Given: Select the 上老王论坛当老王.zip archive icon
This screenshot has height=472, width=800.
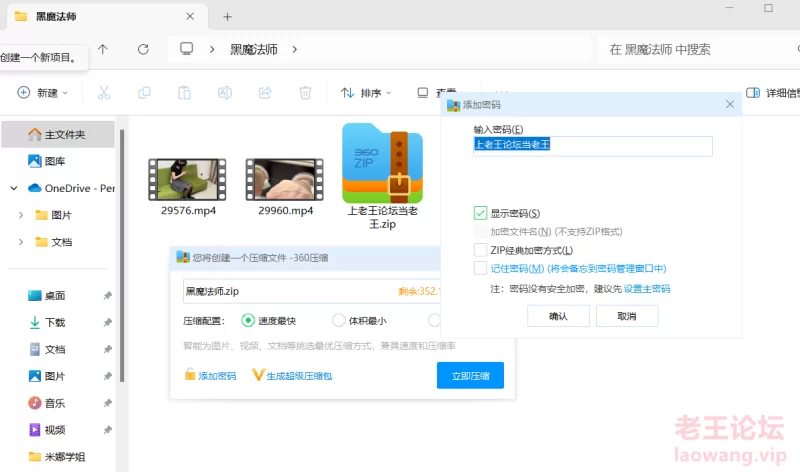Looking at the screenshot, I should pos(383,163).
